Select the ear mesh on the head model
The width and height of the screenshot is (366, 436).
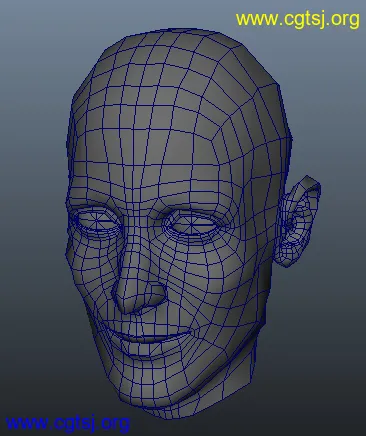[299, 221]
